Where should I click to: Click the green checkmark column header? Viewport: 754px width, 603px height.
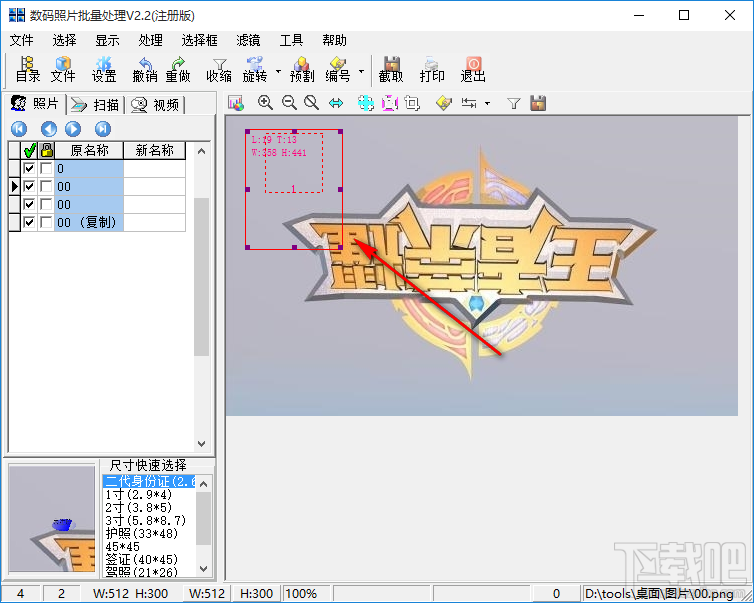coord(29,151)
